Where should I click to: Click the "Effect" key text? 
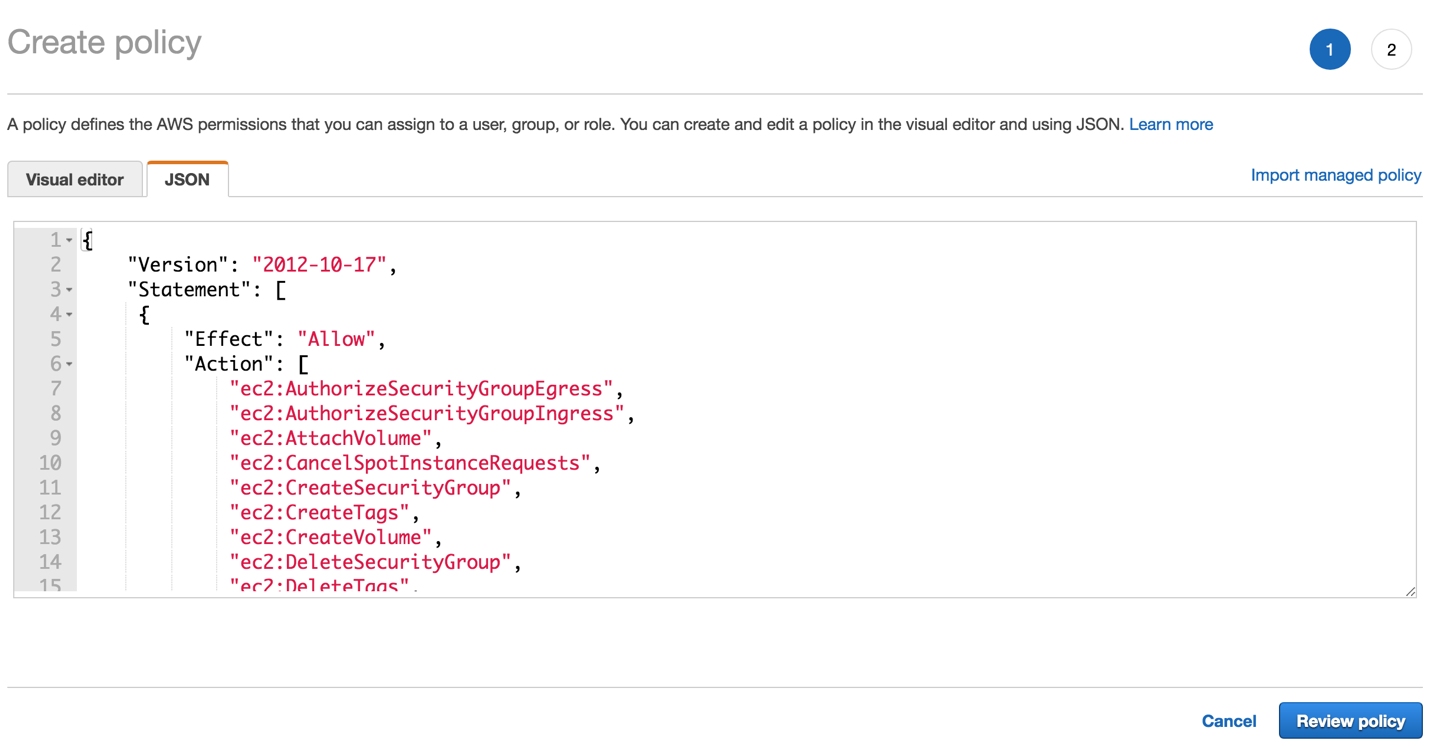pyautogui.click(x=229, y=339)
